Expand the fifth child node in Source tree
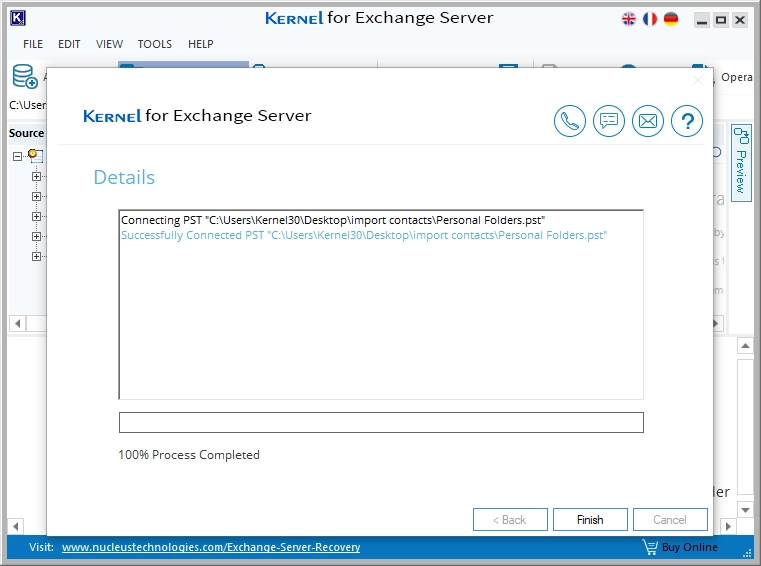This screenshot has height=566, width=761. pos(36,256)
